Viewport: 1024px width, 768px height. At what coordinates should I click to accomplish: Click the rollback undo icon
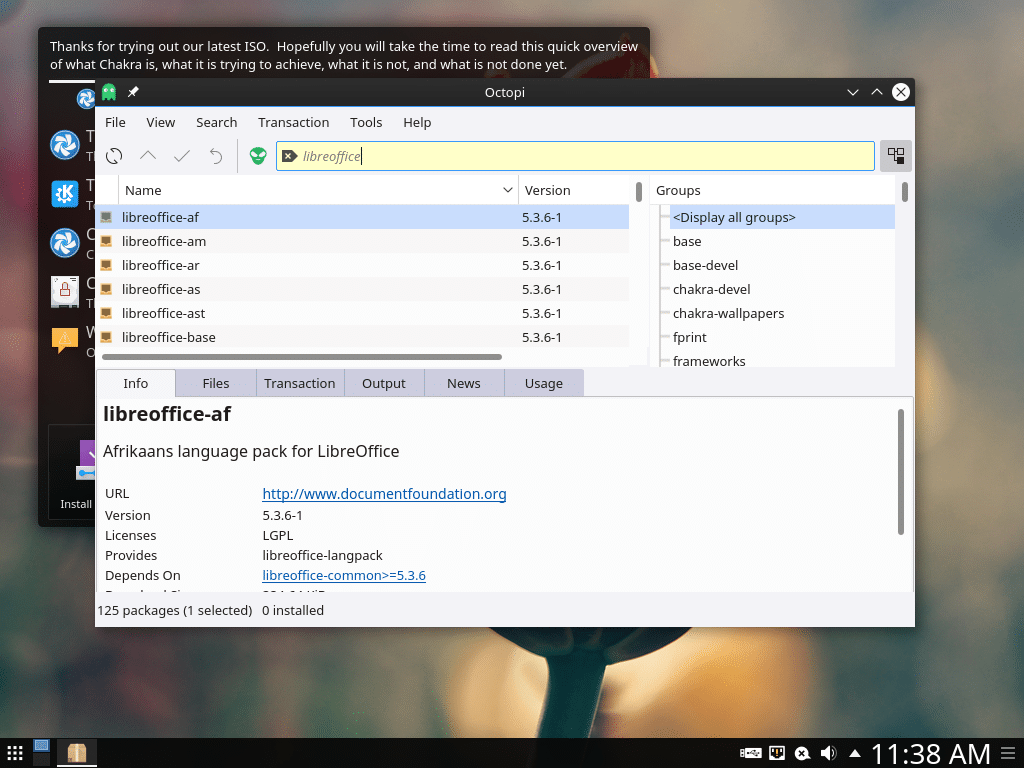click(216, 156)
